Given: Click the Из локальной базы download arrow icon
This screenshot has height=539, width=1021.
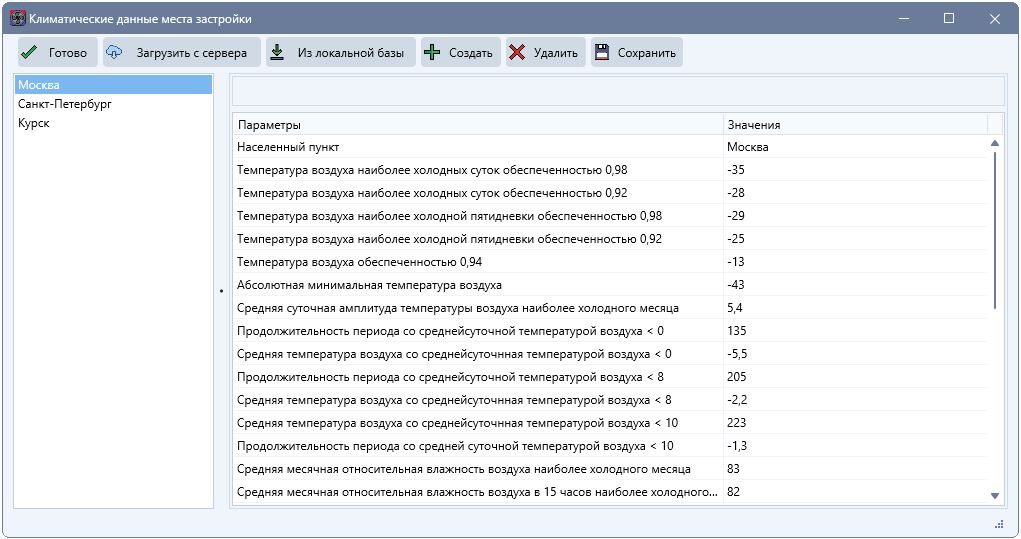Looking at the screenshot, I should 277,53.
